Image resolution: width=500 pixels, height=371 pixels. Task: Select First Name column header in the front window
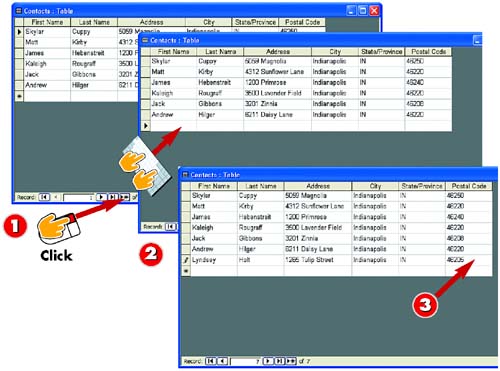[214, 186]
